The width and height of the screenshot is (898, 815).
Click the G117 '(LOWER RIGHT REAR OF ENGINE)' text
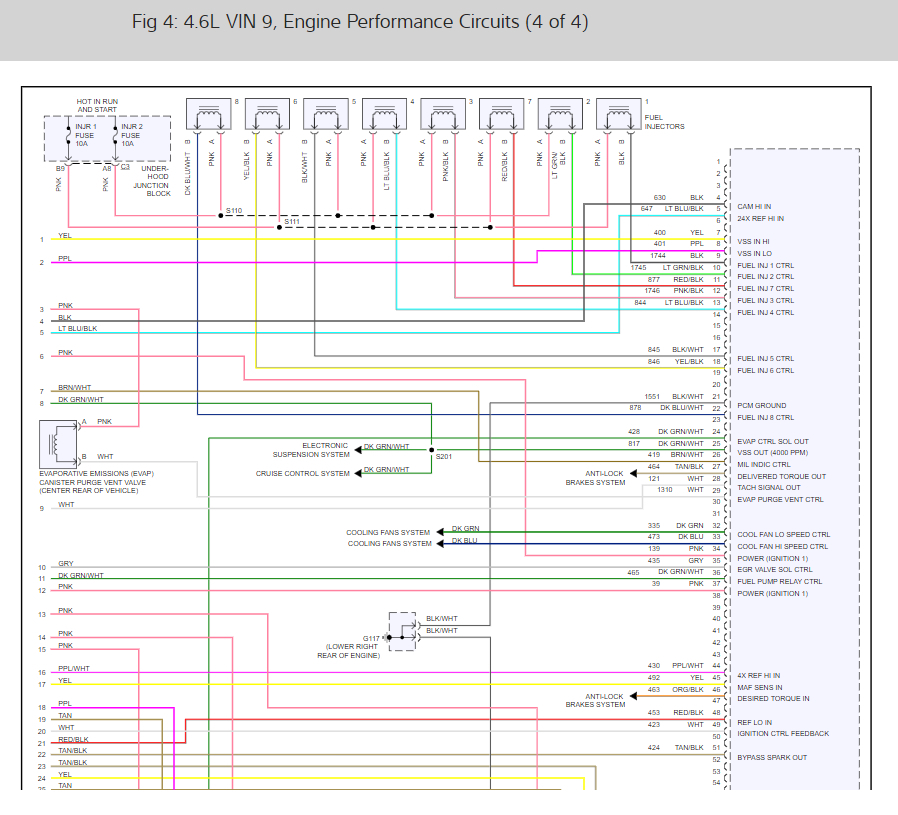[349, 651]
